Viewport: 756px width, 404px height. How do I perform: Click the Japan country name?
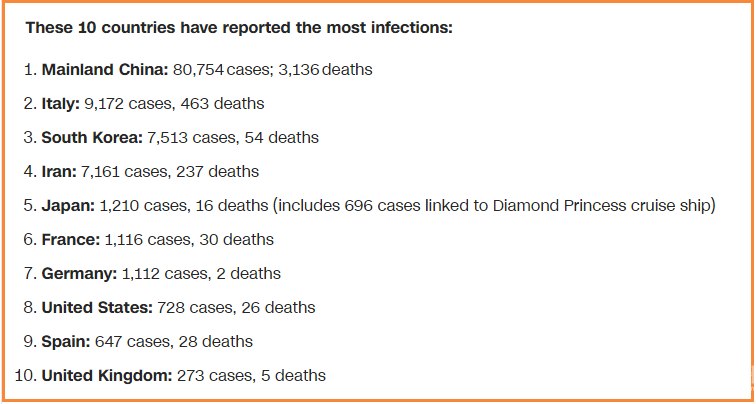pos(68,206)
